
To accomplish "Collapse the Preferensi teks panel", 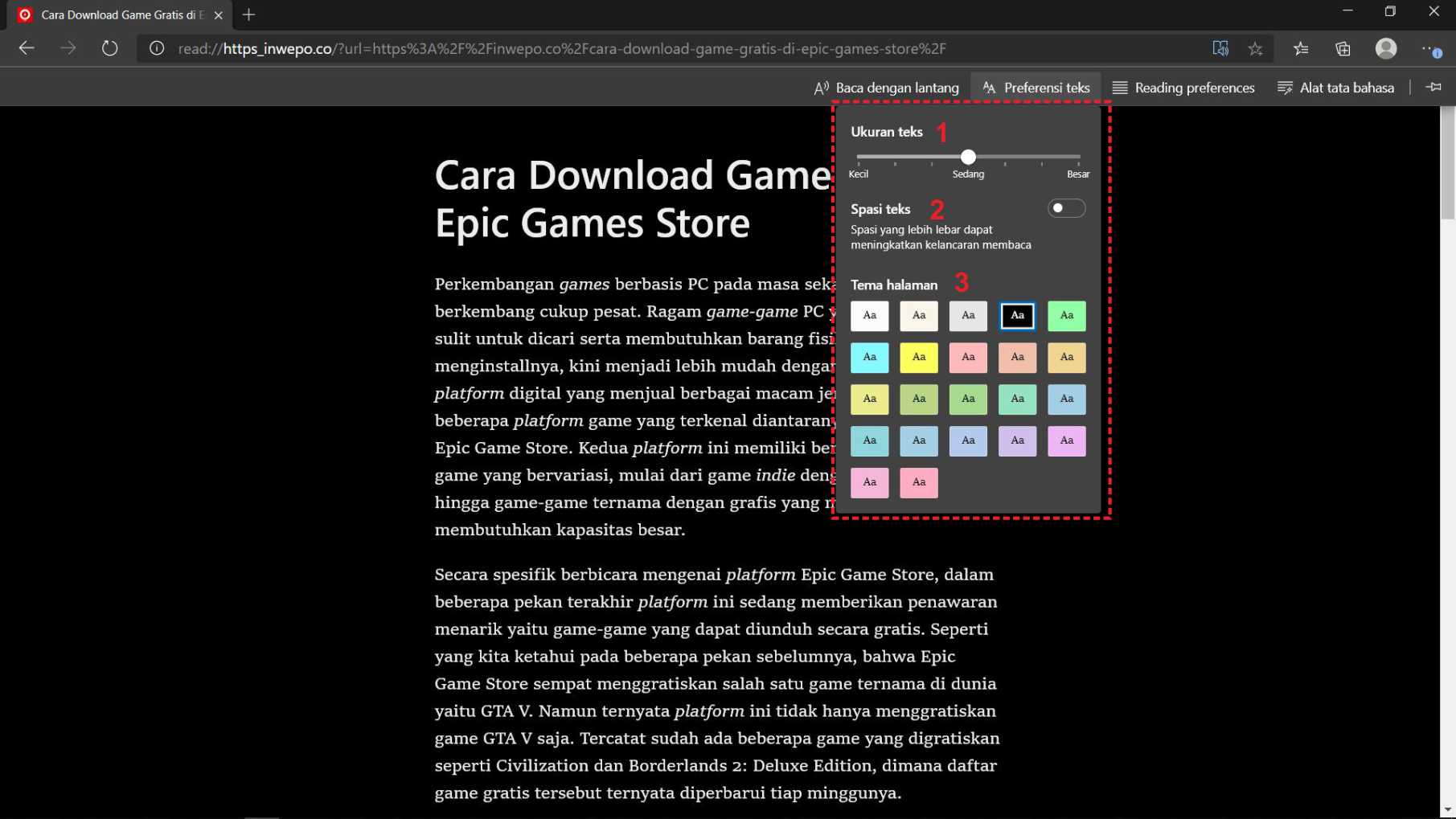I will 1036,88.
